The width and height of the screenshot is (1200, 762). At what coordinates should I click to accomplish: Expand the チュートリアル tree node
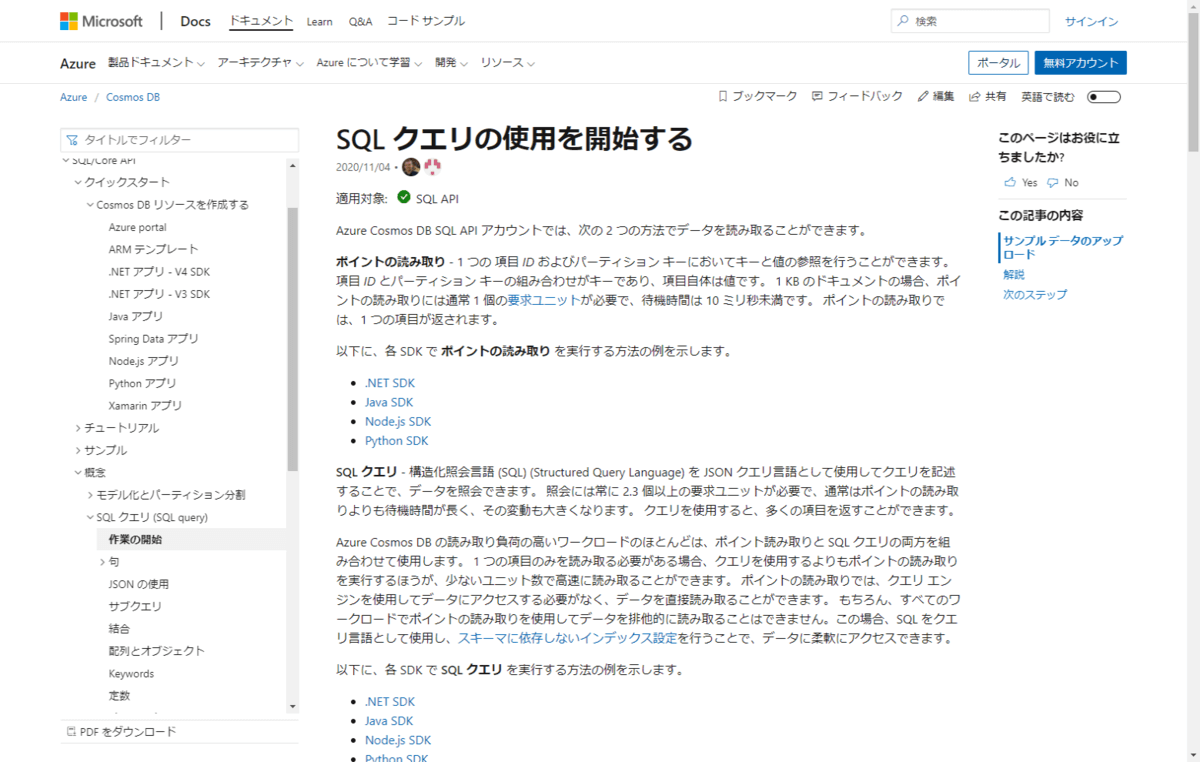pyautogui.click(x=78, y=428)
